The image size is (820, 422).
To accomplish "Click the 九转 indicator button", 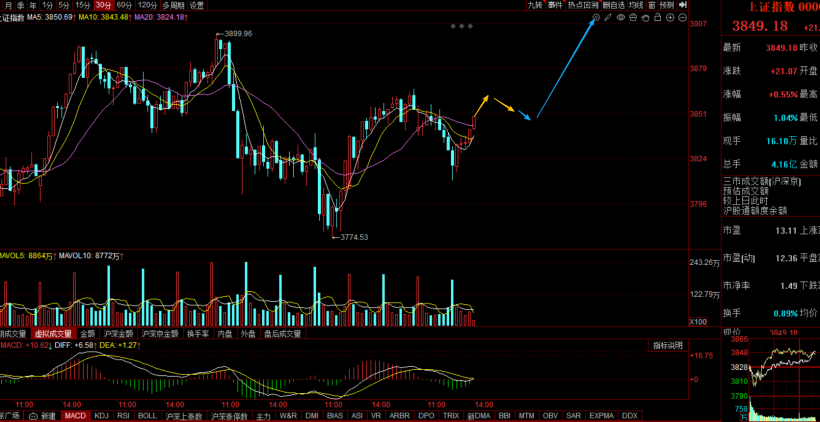I will [x=535, y=5].
